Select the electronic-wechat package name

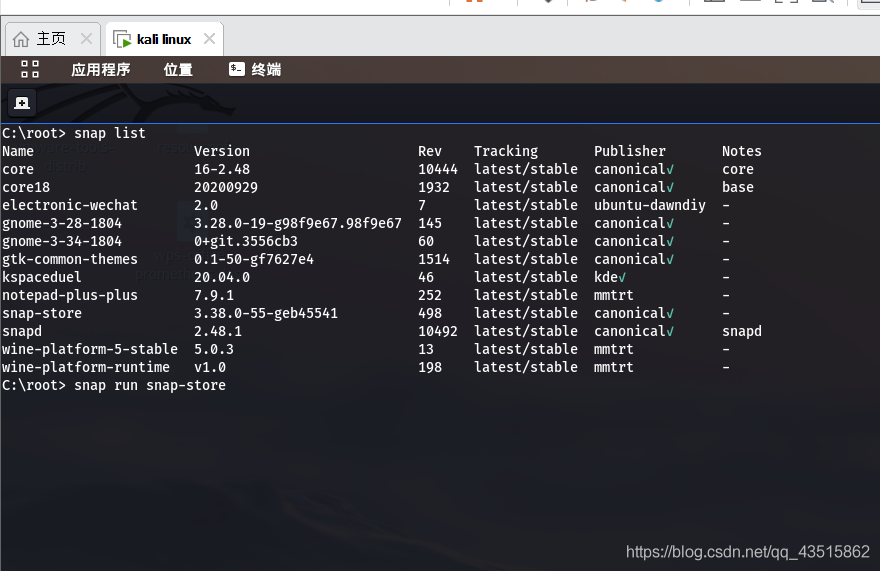click(70, 205)
